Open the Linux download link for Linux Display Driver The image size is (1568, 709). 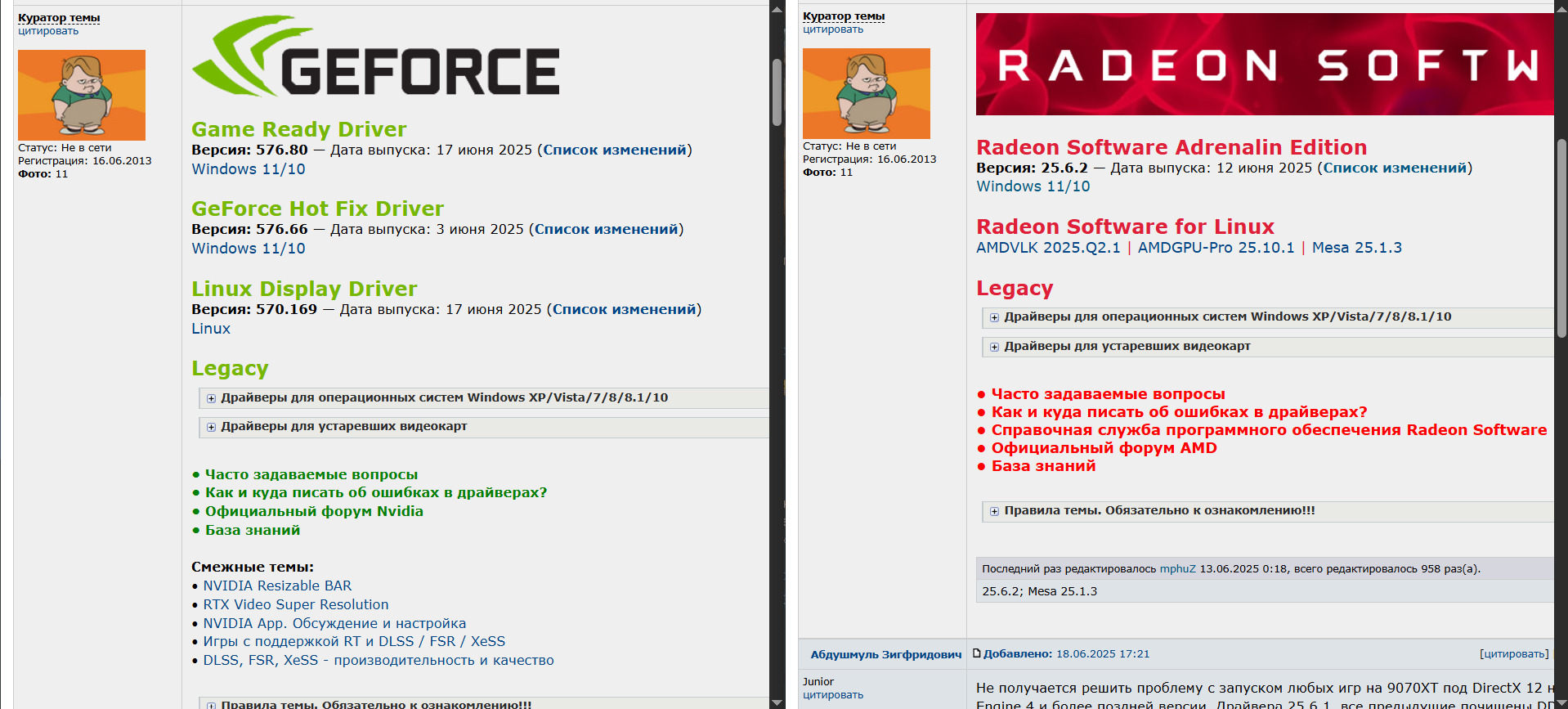[x=211, y=329]
